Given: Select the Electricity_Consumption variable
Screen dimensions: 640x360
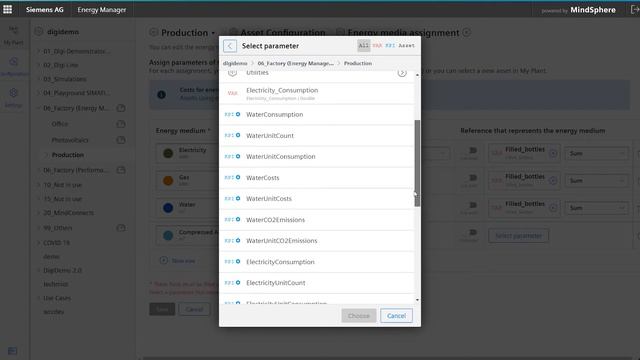Looking at the screenshot, I should pos(317,93).
